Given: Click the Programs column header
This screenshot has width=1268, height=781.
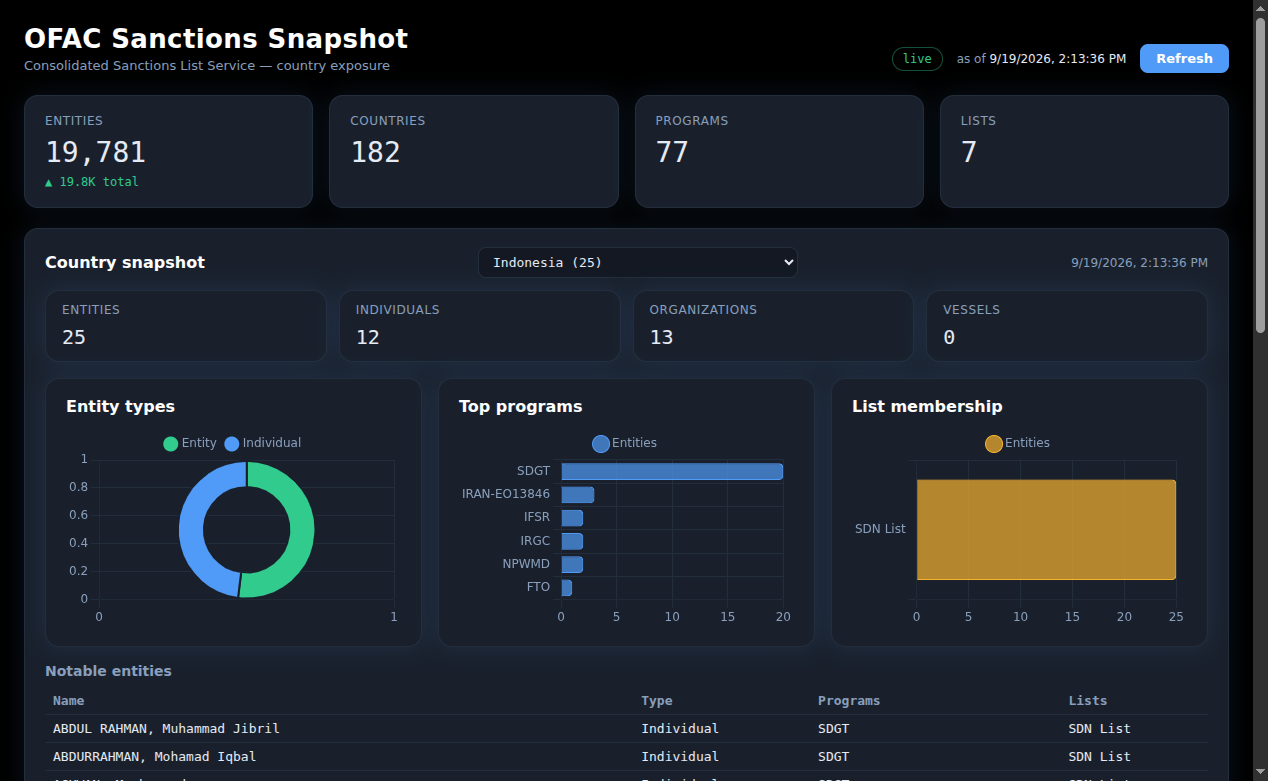Looking at the screenshot, I should [x=849, y=701].
